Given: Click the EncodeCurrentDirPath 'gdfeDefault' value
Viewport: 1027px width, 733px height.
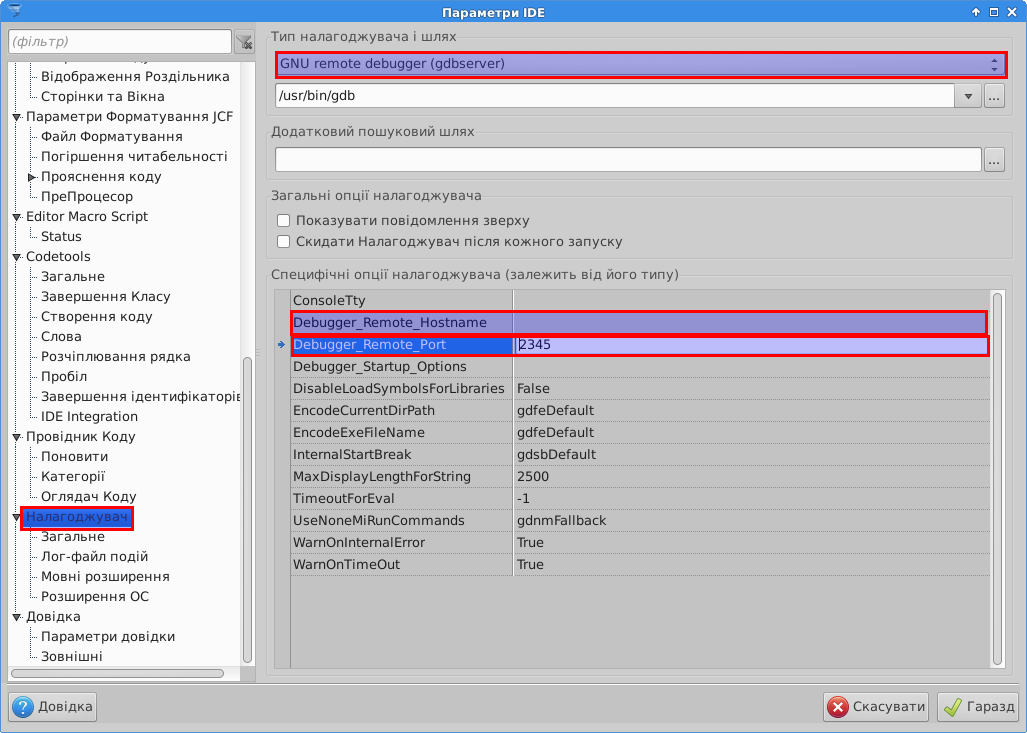Looking at the screenshot, I should [x=555, y=411].
